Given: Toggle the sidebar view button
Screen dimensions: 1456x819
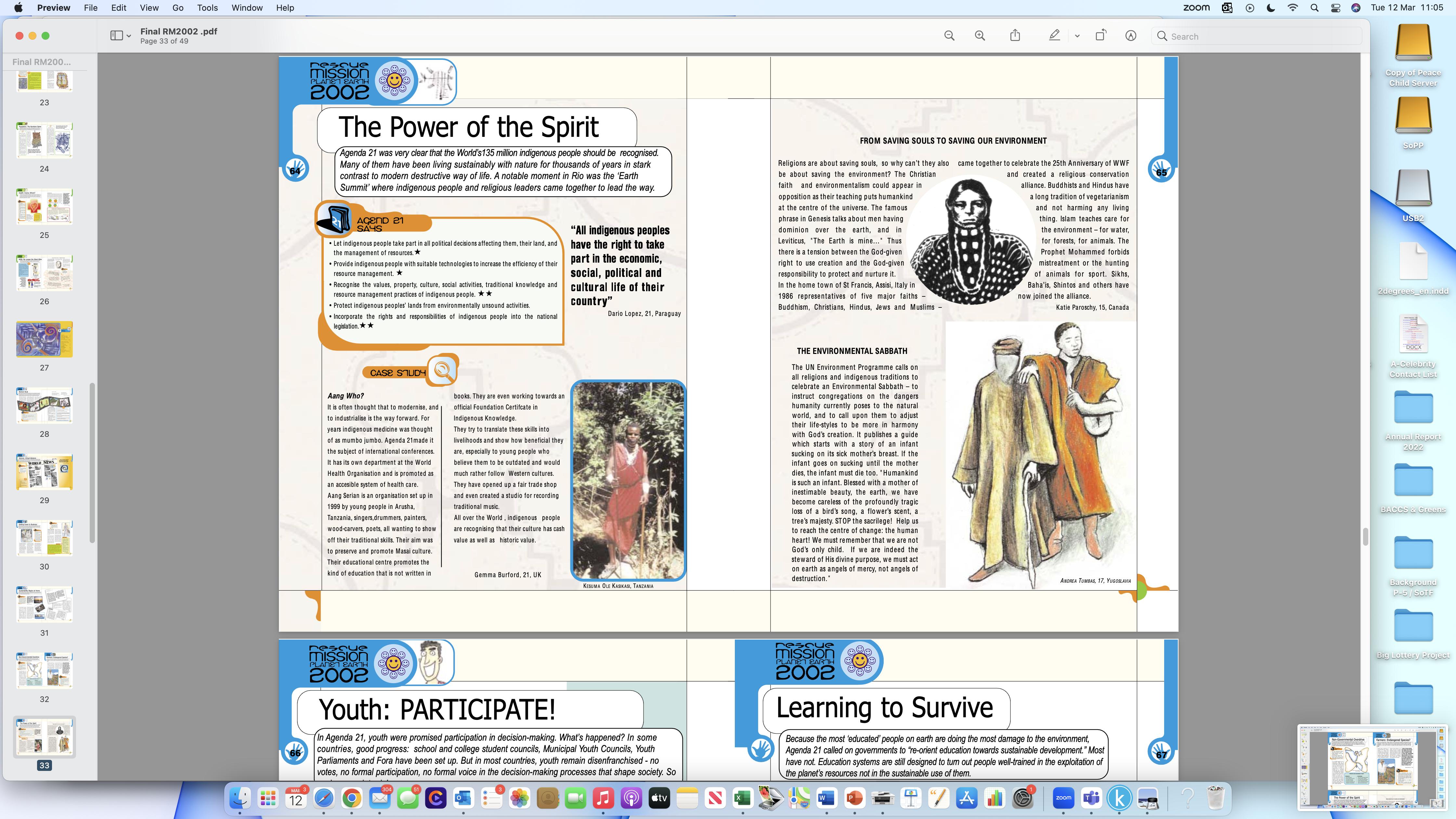Looking at the screenshot, I should tap(116, 36).
